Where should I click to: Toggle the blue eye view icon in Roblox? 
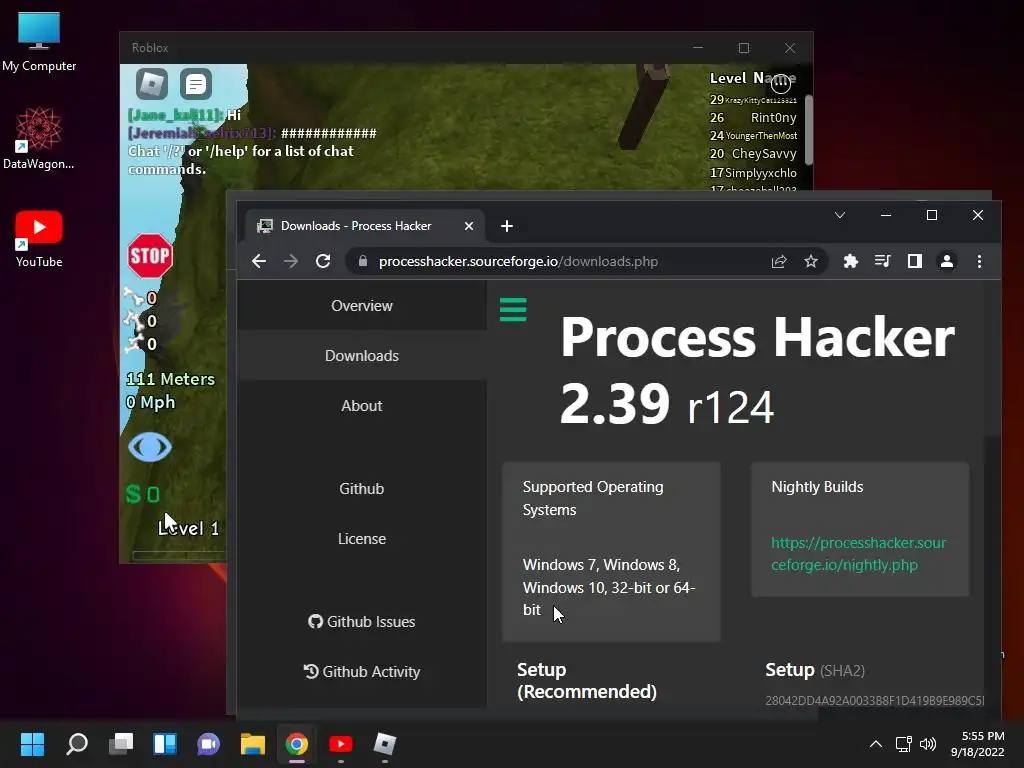[150, 447]
